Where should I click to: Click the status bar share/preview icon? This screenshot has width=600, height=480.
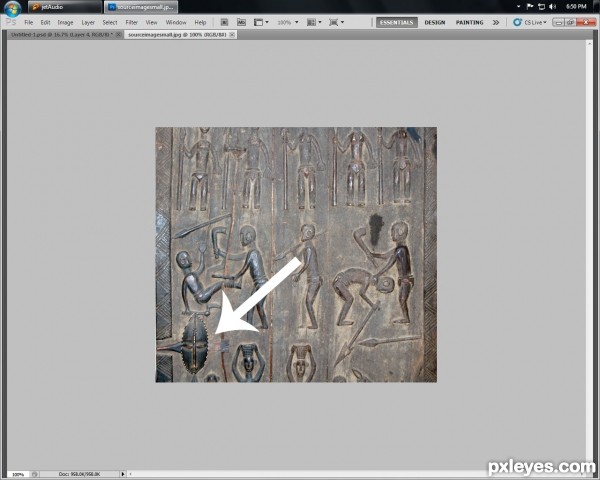tap(34, 474)
